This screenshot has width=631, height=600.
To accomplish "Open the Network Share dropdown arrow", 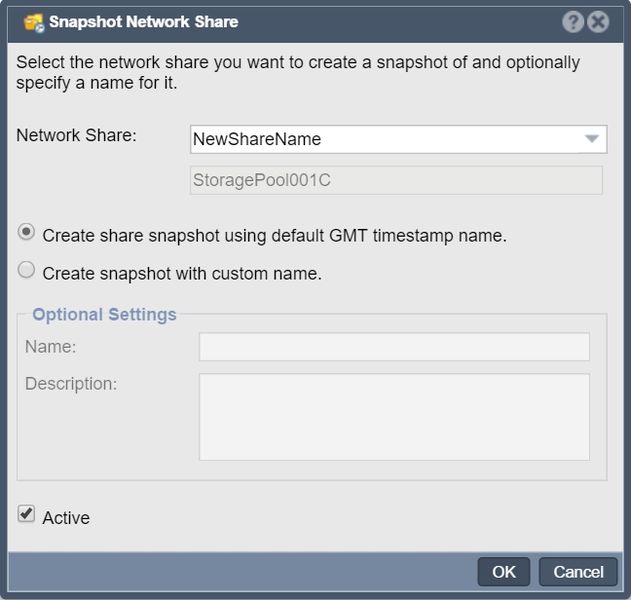I will pyautogui.click(x=592, y=139).
